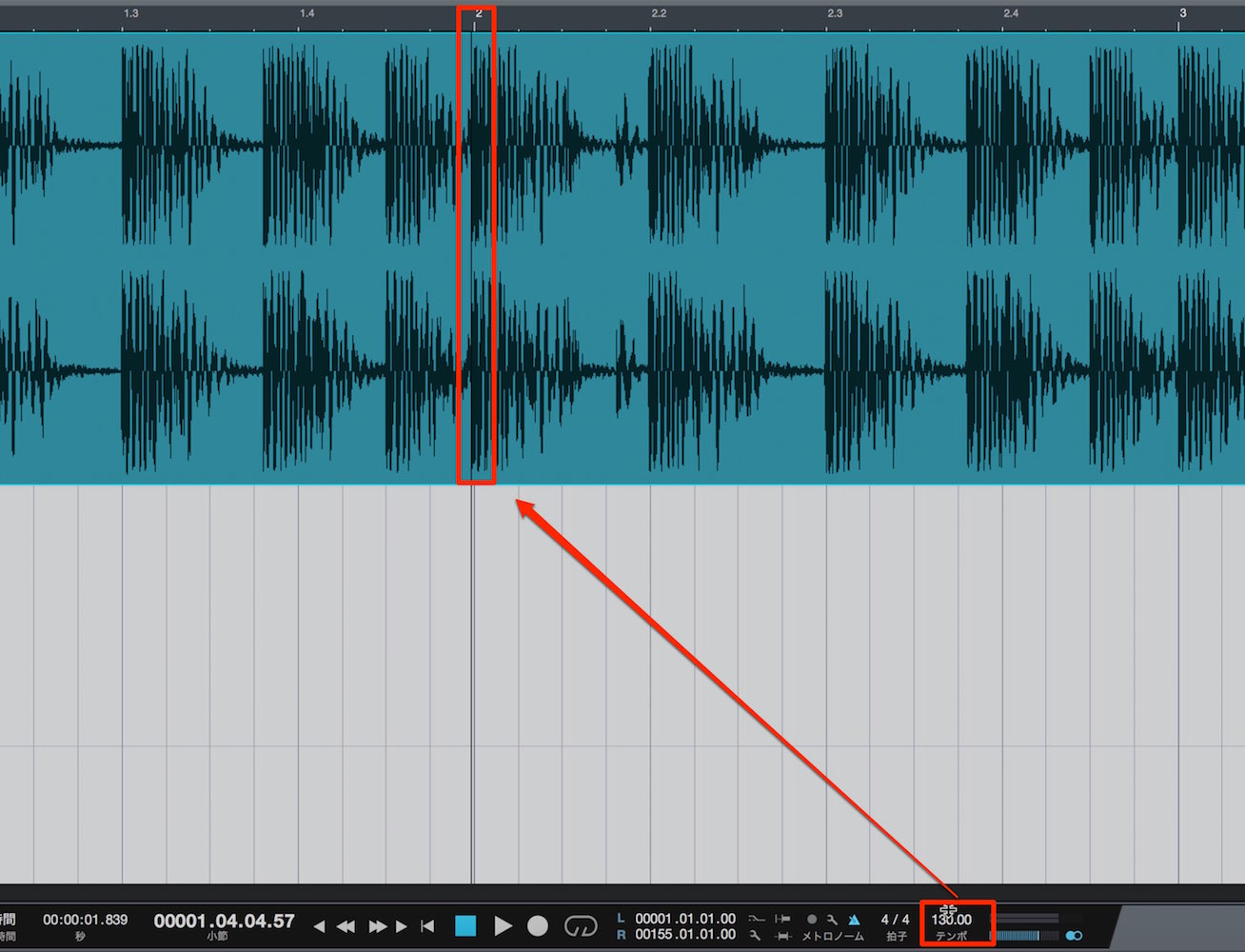Click position 2.3 on the ruler
Viewport: 1245px width, 952px height.
(x=835, y=13)
